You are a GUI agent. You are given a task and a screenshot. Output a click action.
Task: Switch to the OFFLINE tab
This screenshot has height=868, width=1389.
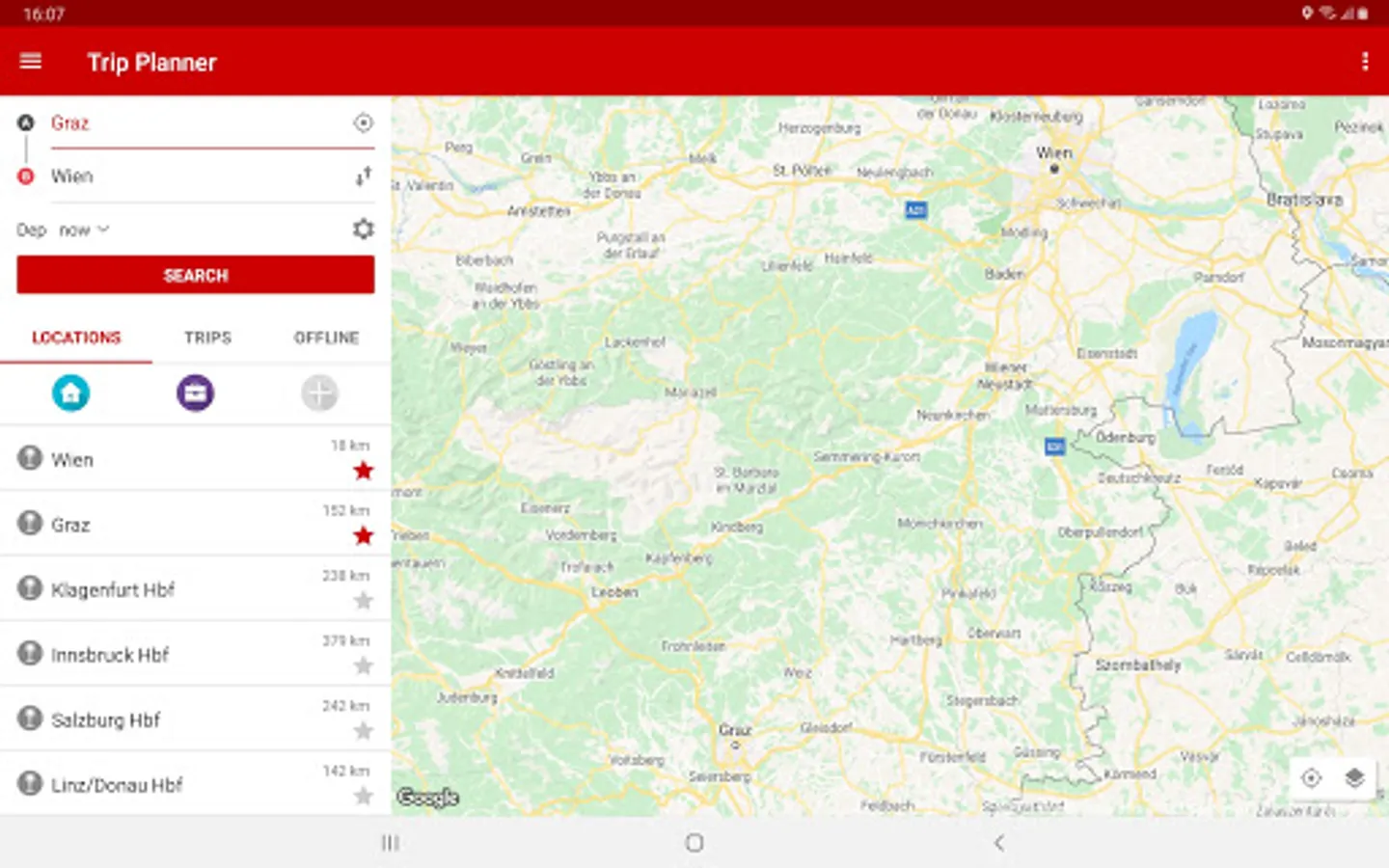click(x=326, y=338)
